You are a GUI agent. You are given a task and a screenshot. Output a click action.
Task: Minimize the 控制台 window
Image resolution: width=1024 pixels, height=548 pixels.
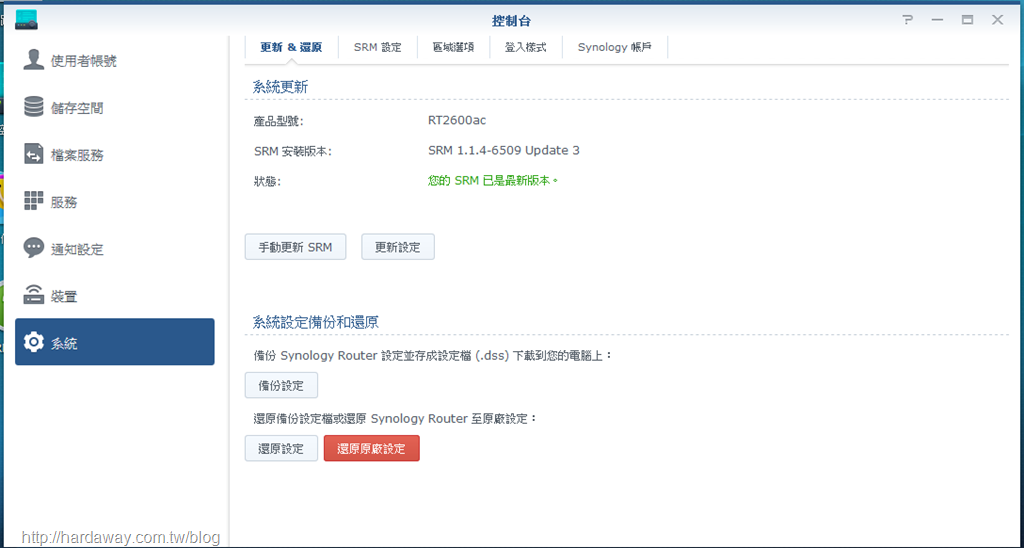(937, 20)
